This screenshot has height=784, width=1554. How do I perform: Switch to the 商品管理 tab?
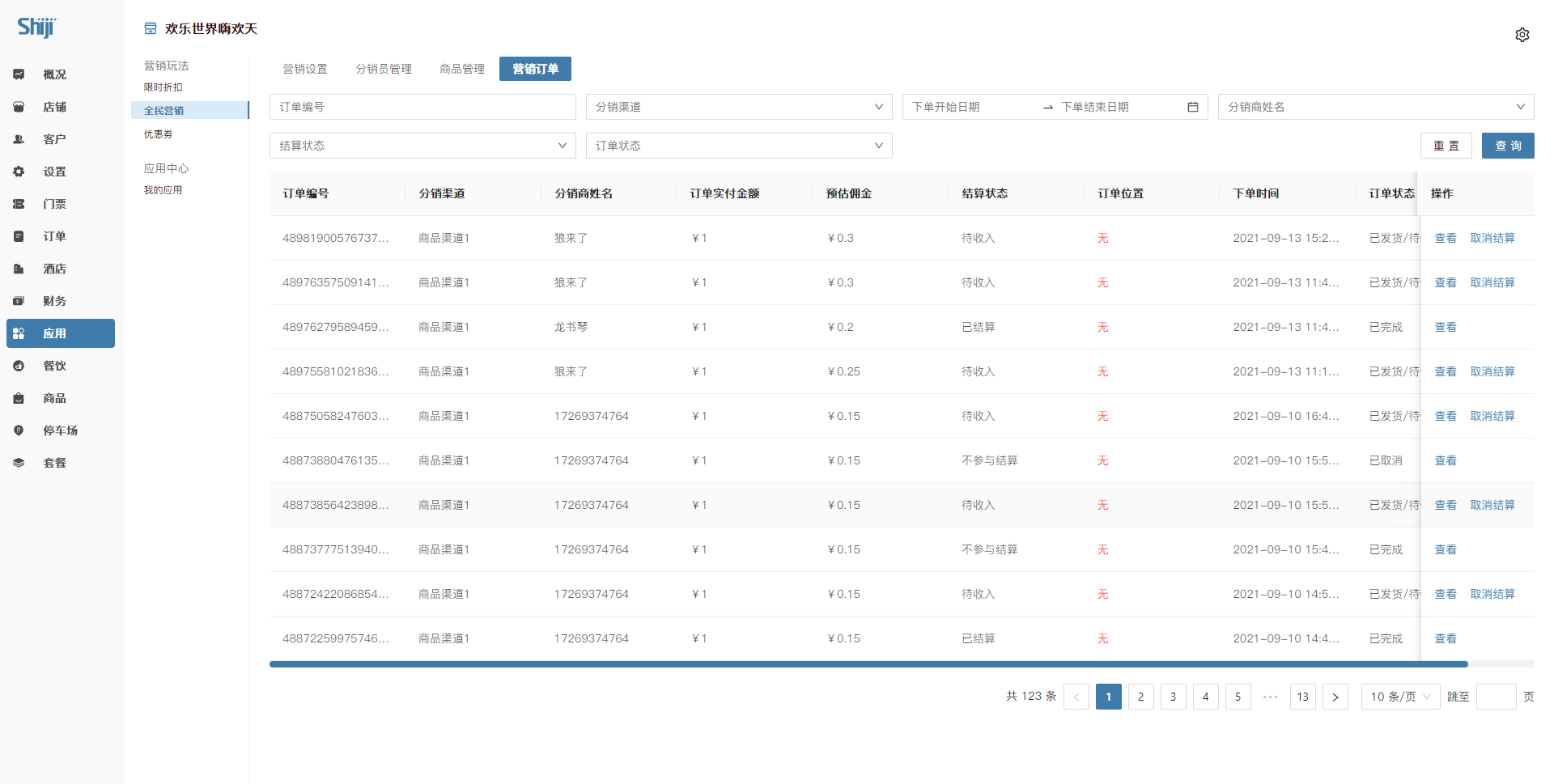pos(462,69)
